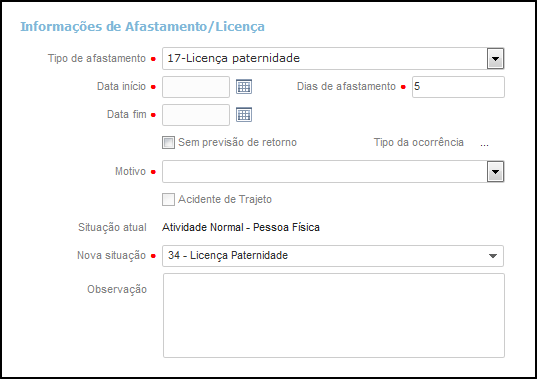Click inside the Observação text area
Image resolution: width=537 pixels, height=379 pixels.
click(x=334, y=315)
